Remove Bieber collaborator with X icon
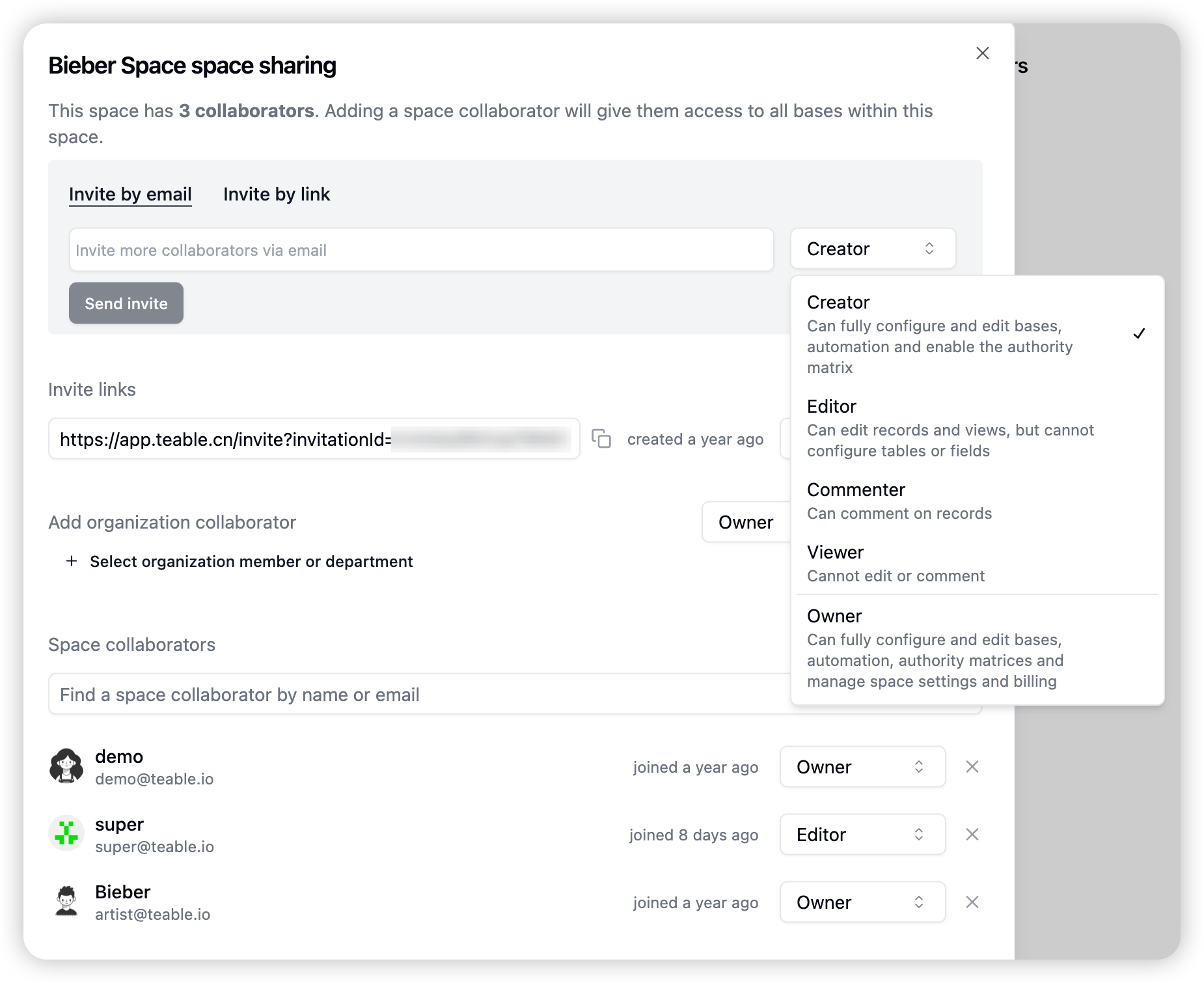Image resolution: width=1204 pixels, height=983 pixels. pyautogui.click(x=972, y=902)
